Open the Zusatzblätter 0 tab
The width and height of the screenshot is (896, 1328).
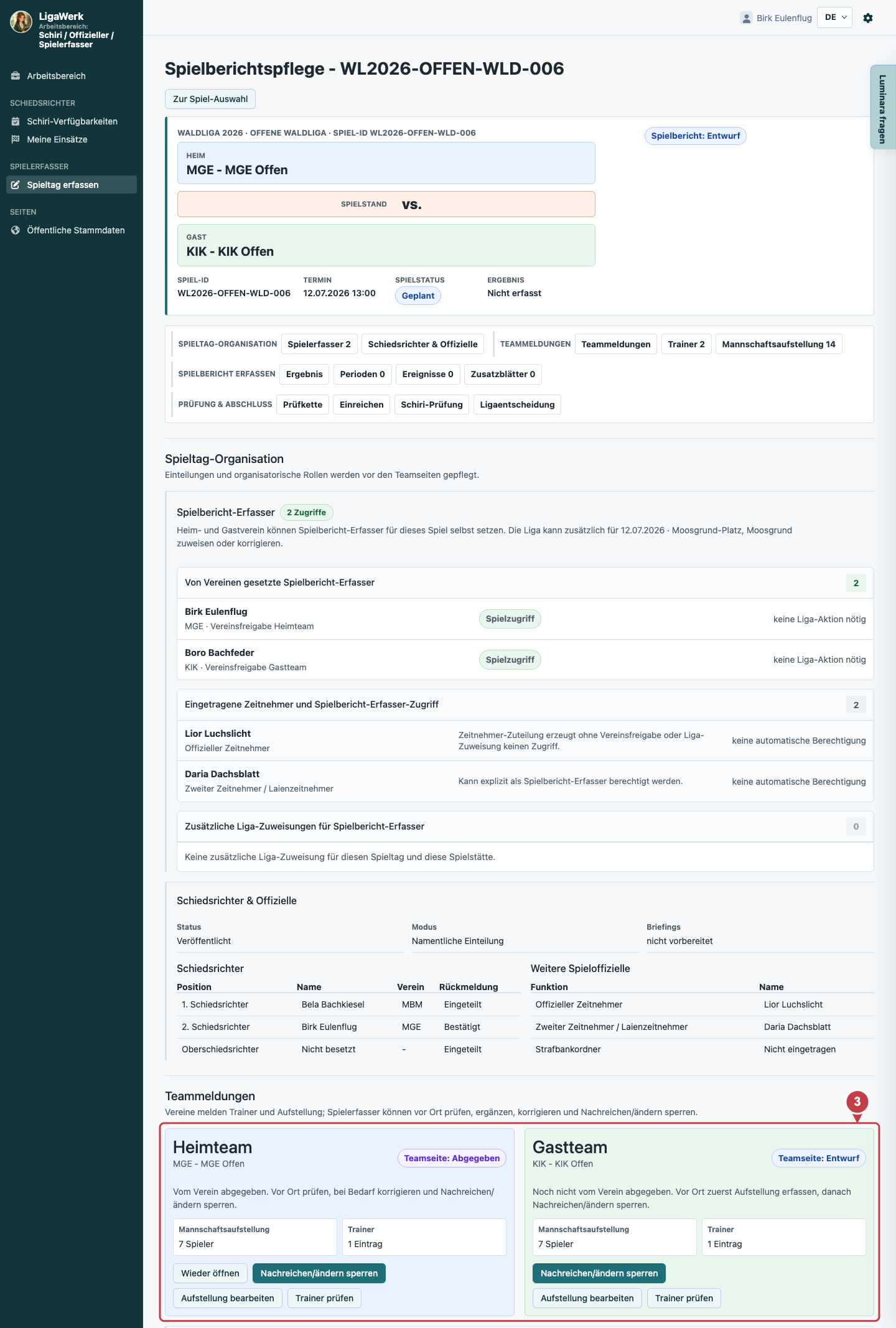[x=503, y=374]
